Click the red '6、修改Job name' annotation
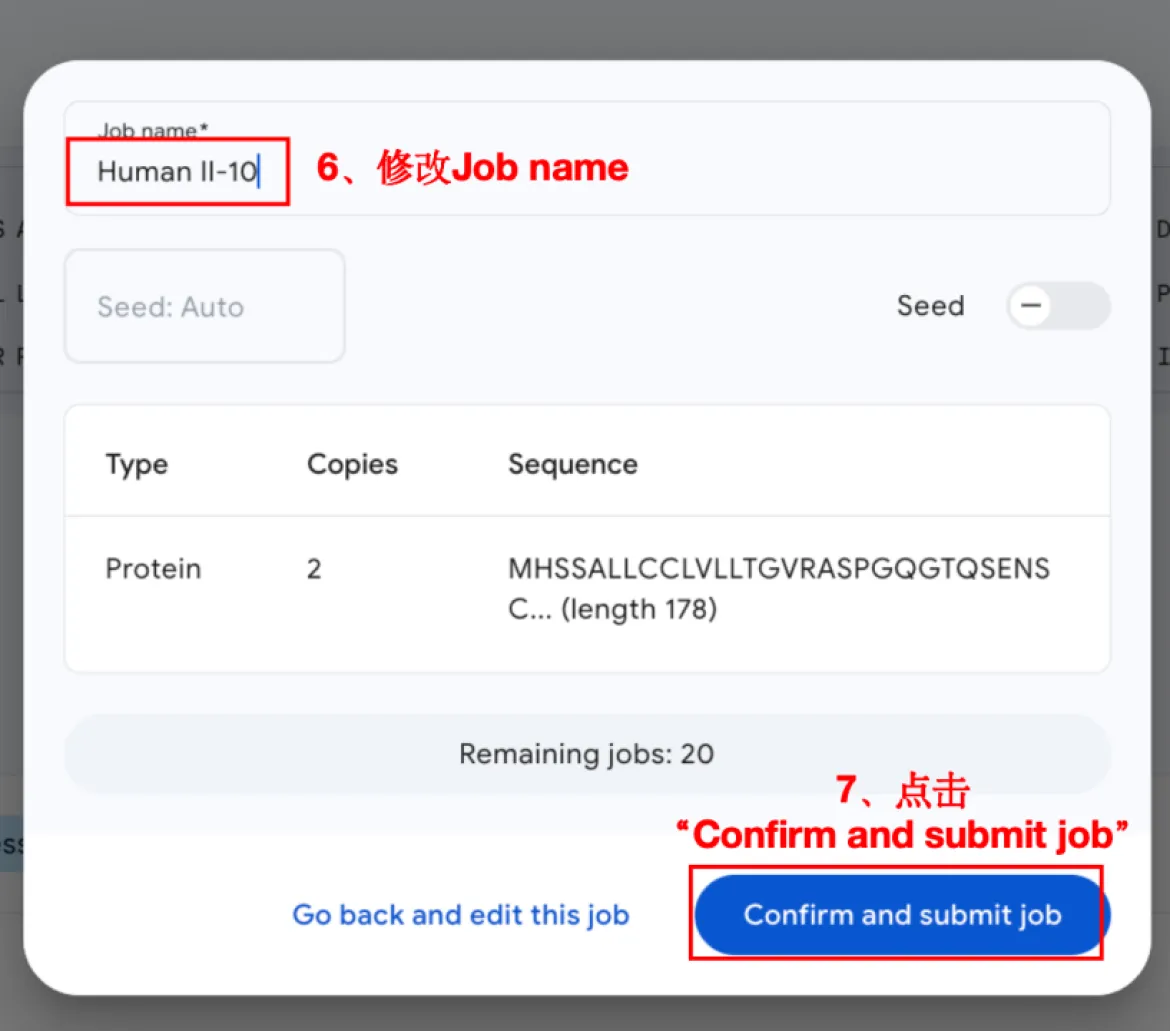 tap(472, 168)
